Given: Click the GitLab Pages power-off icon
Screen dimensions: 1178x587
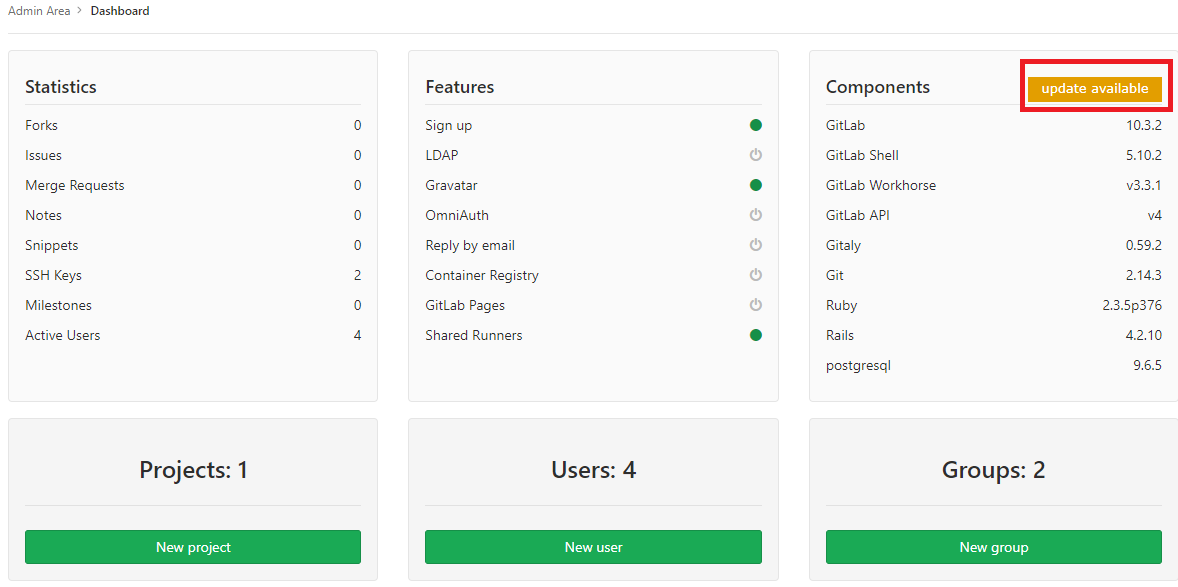Looking at the screenshot, I should [756, 305].
